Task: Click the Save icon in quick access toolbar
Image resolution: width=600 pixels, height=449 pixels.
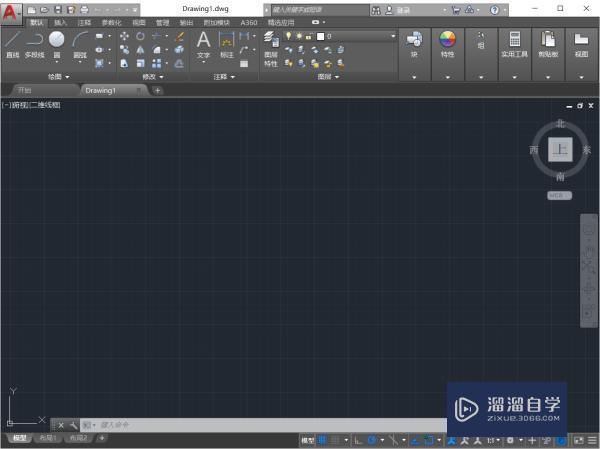Action: point(58,10)
